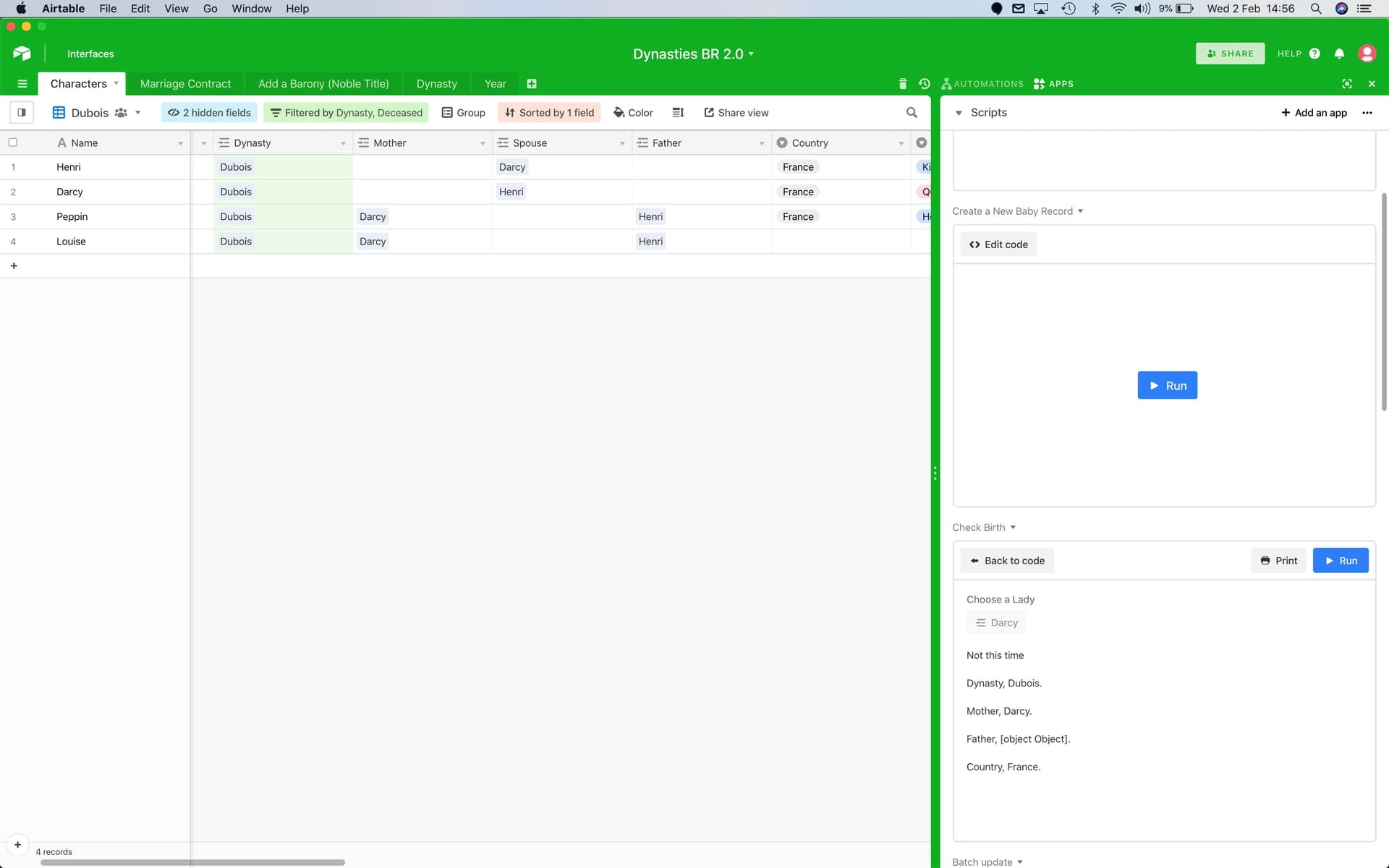Open the Dynasties BR 2.0 base menu
The width and height of the screenshot is (1389, 868).
[693, 54]
